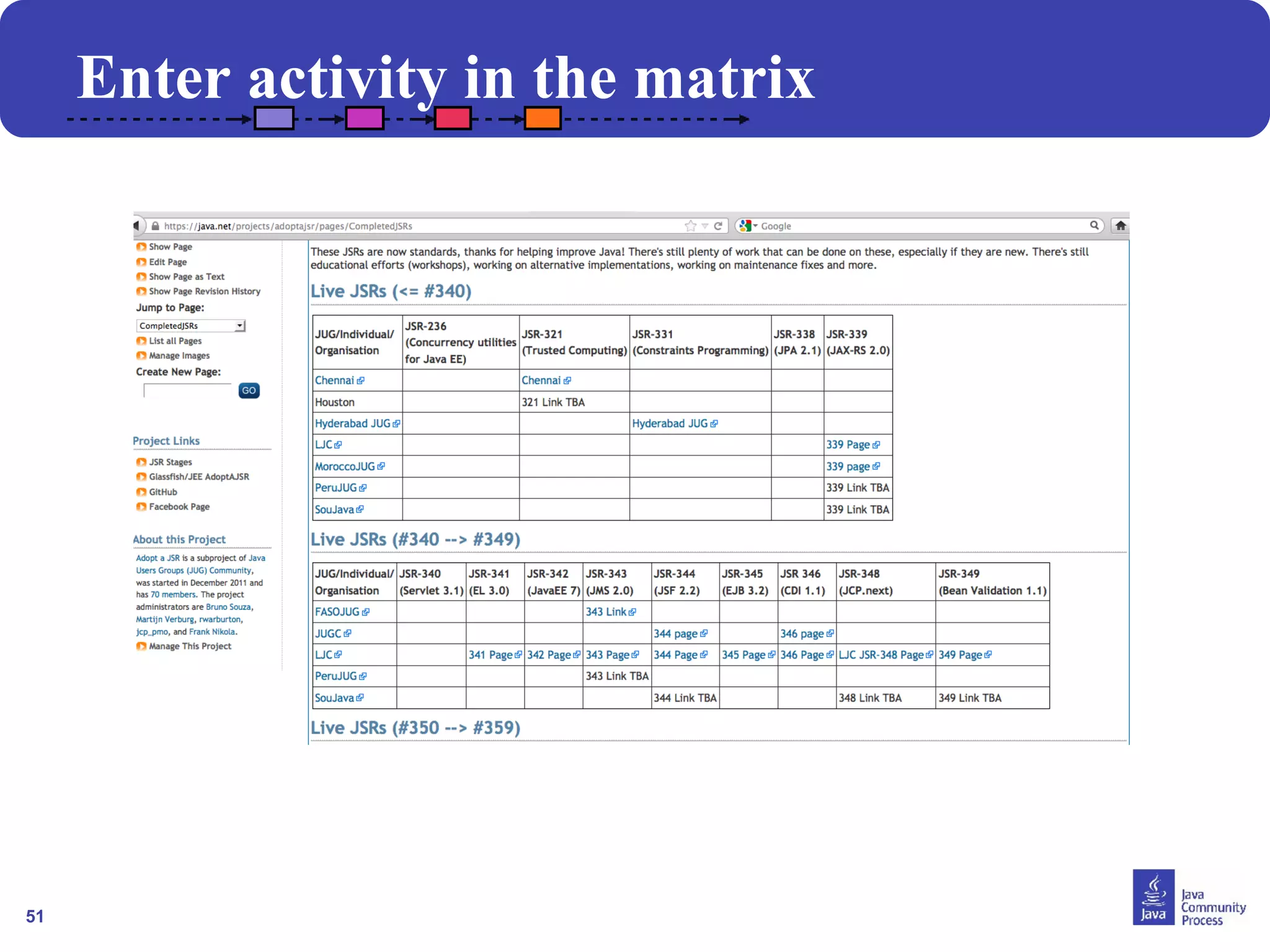This screenshot has width=1270, height=952.
Task: Click the padlock icon in the URL bar
Action: tap(156, 226)
